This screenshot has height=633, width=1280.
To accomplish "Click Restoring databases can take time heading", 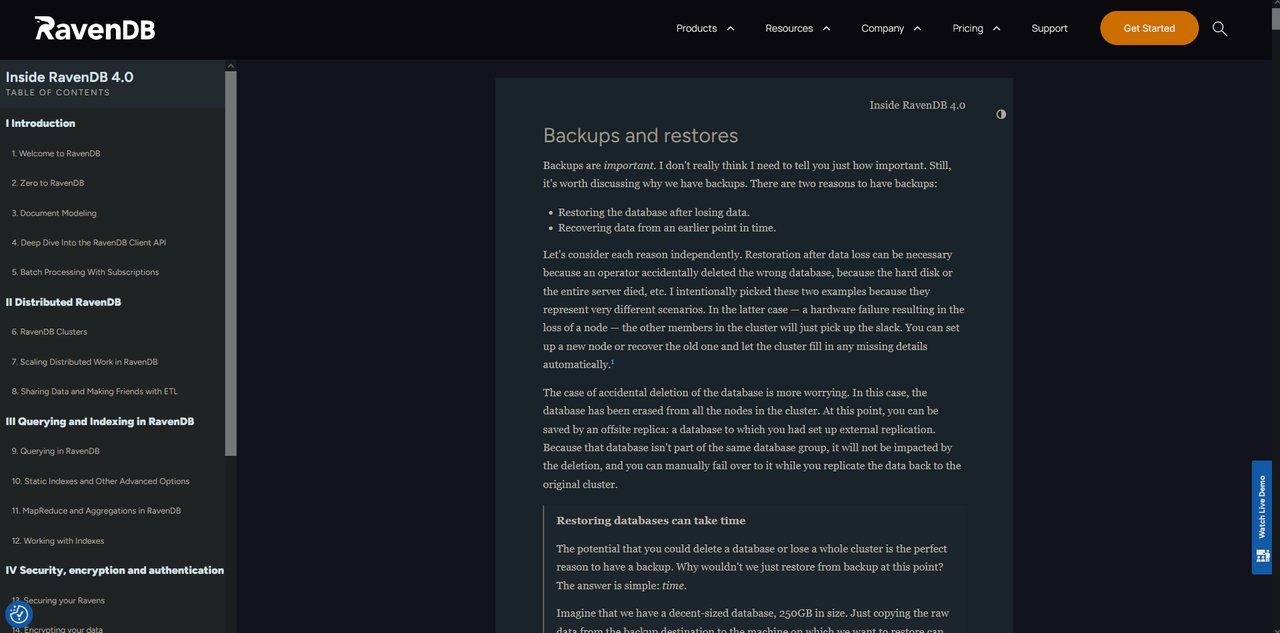I will tap(650, 520).
